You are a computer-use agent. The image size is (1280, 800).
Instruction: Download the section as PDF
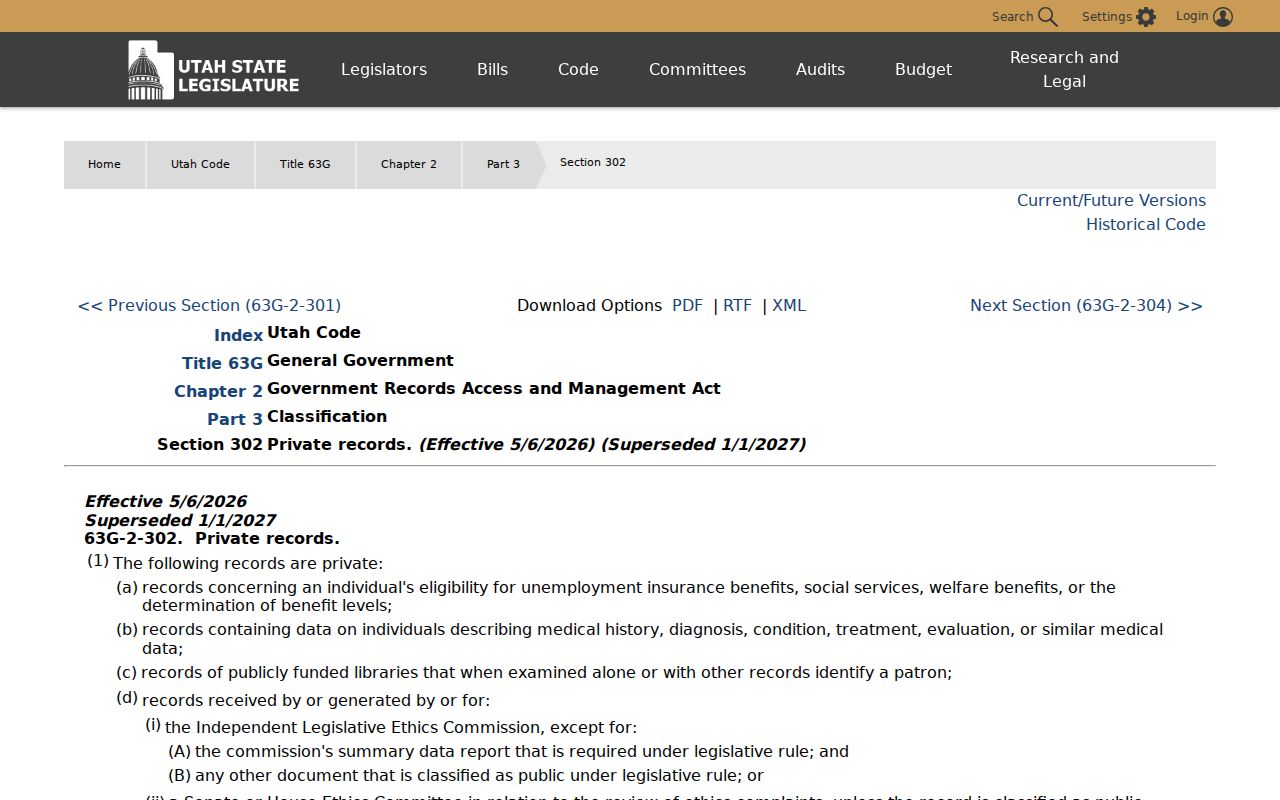coord(687,305)
